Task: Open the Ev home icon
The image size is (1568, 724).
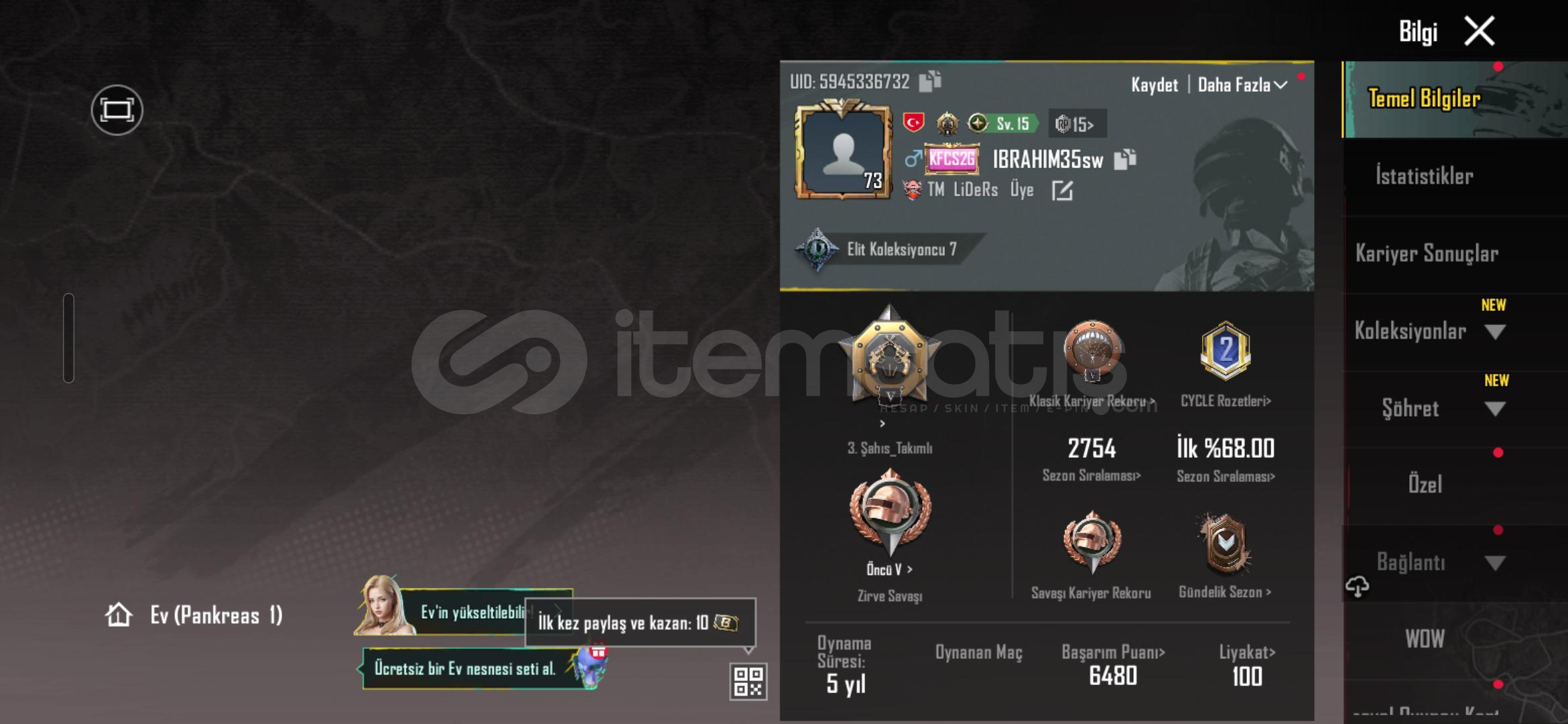Action: (119, 615)
